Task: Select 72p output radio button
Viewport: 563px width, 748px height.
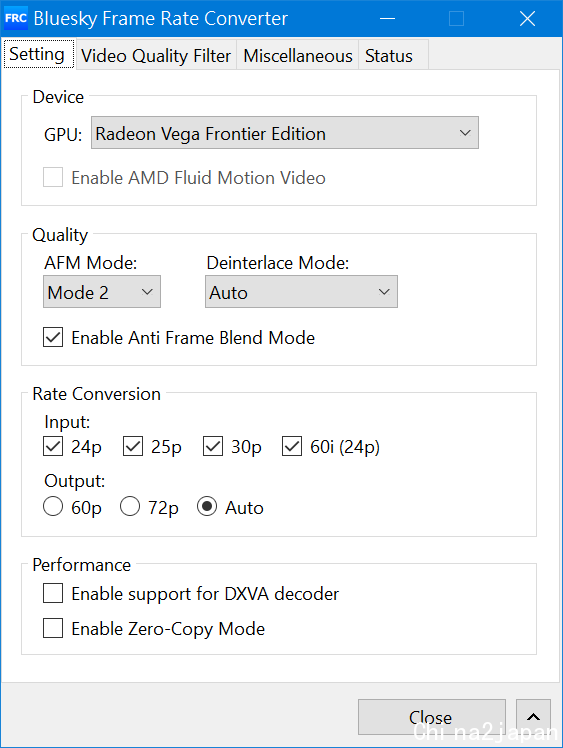Action: pyautogui.click(x=130, y=507)
